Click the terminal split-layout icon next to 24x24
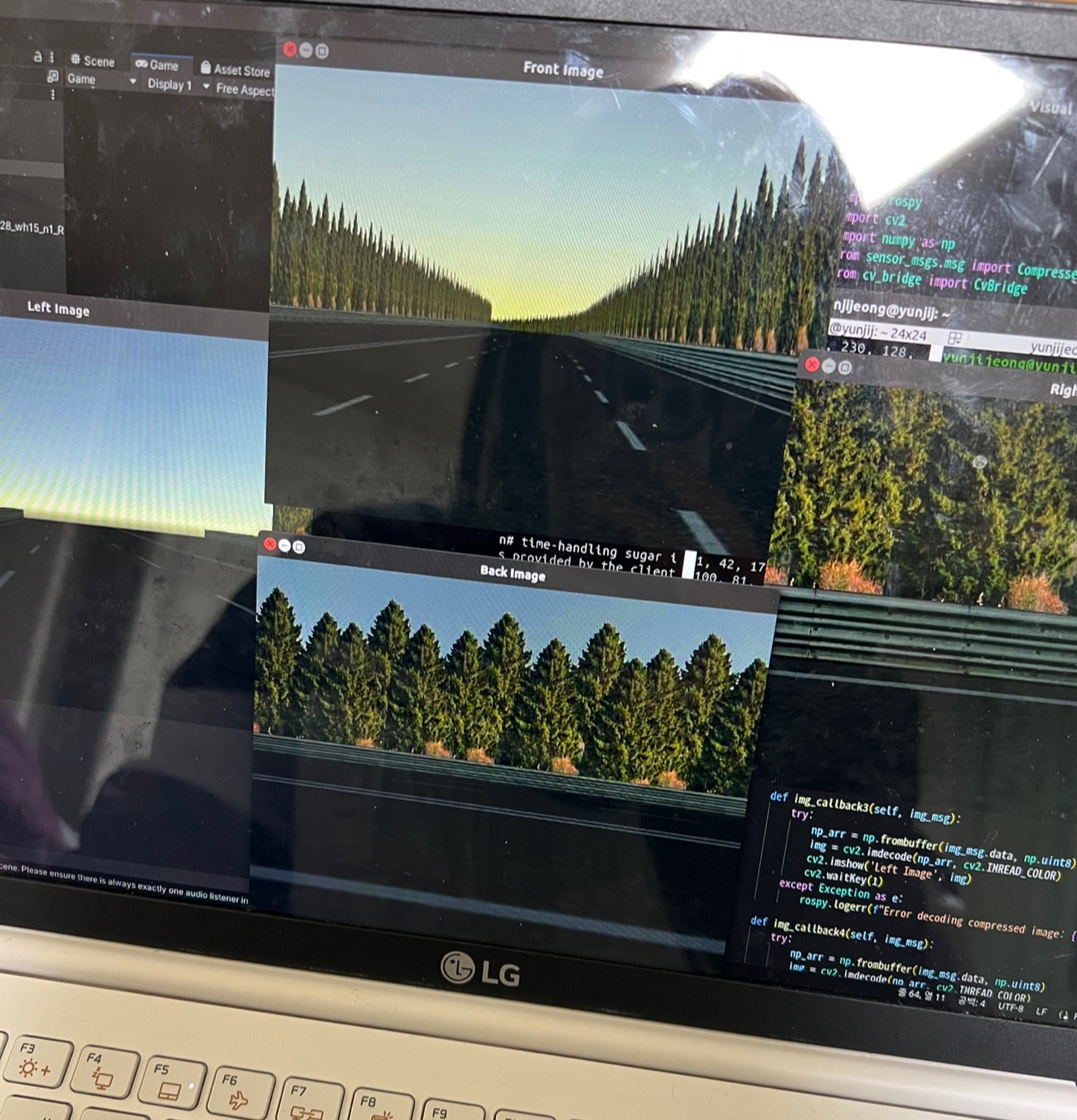Viewport: 1077px width, 1120px height. 956,338
